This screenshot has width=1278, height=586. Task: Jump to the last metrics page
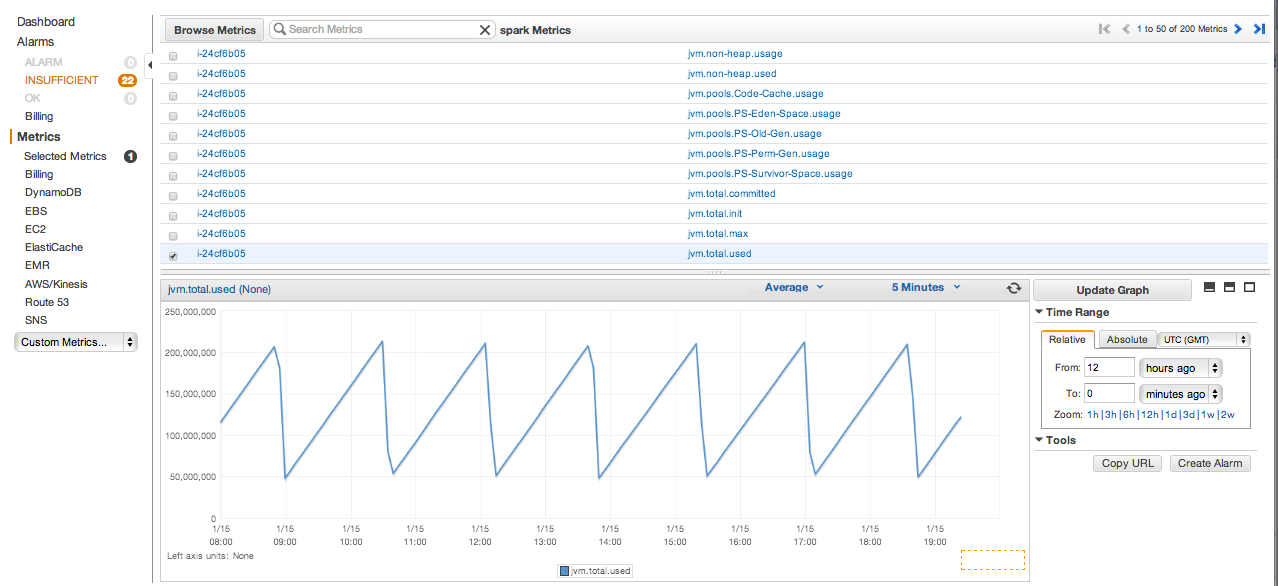1259,29
